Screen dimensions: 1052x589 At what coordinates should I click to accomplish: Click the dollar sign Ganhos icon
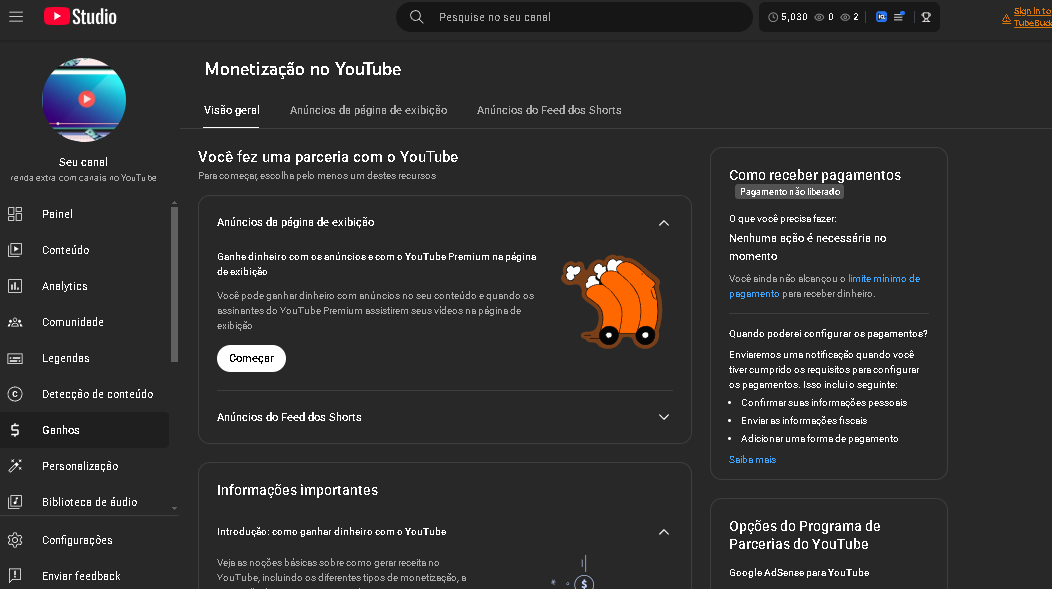click(15, 430)
